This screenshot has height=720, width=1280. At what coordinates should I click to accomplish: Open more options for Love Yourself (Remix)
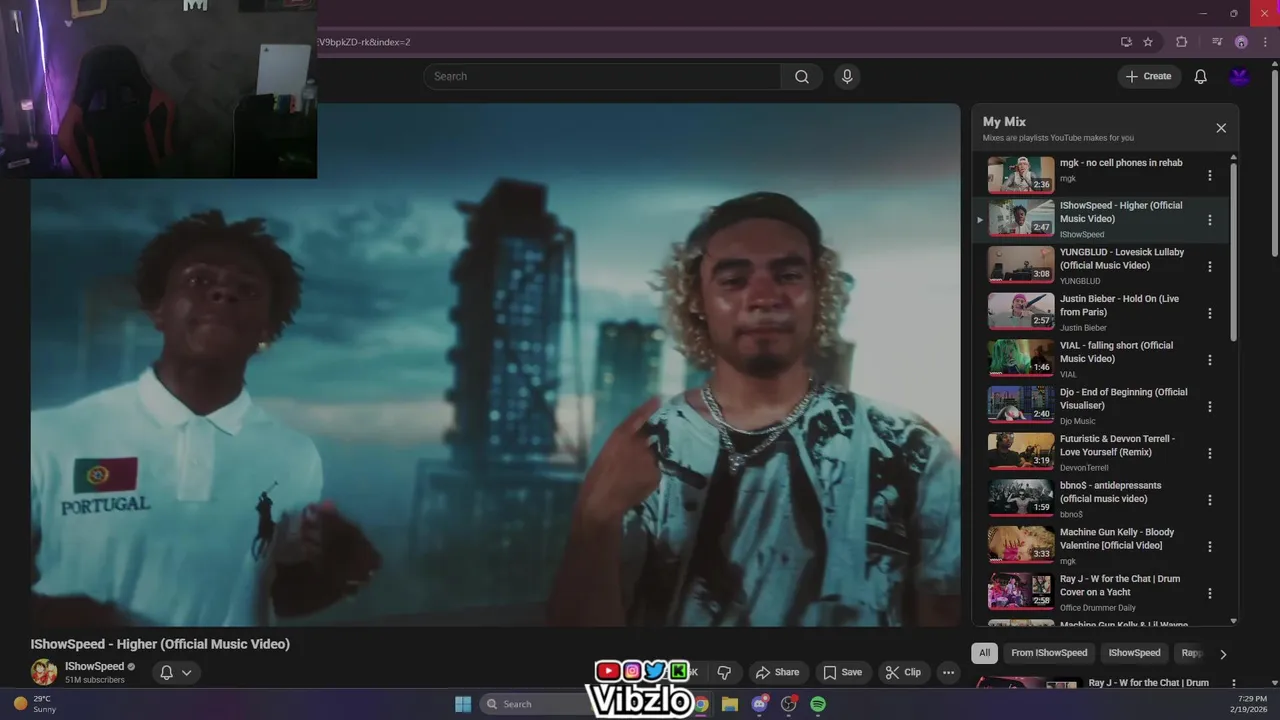point(1210,453)
